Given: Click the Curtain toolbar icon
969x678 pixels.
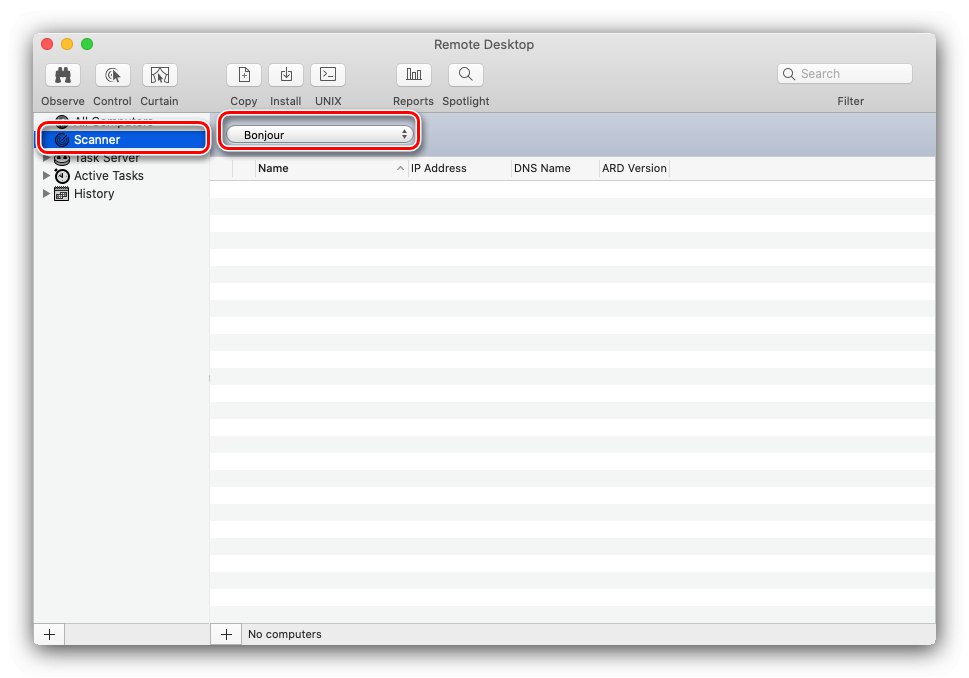Looking at the screenshot, I should point(159,75).
